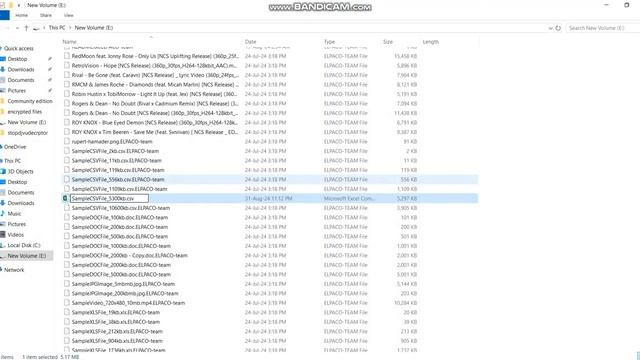Screen dimensions: 640x360
Task: Select the Rival - Be Gone file
Action: tap(155, 75)
